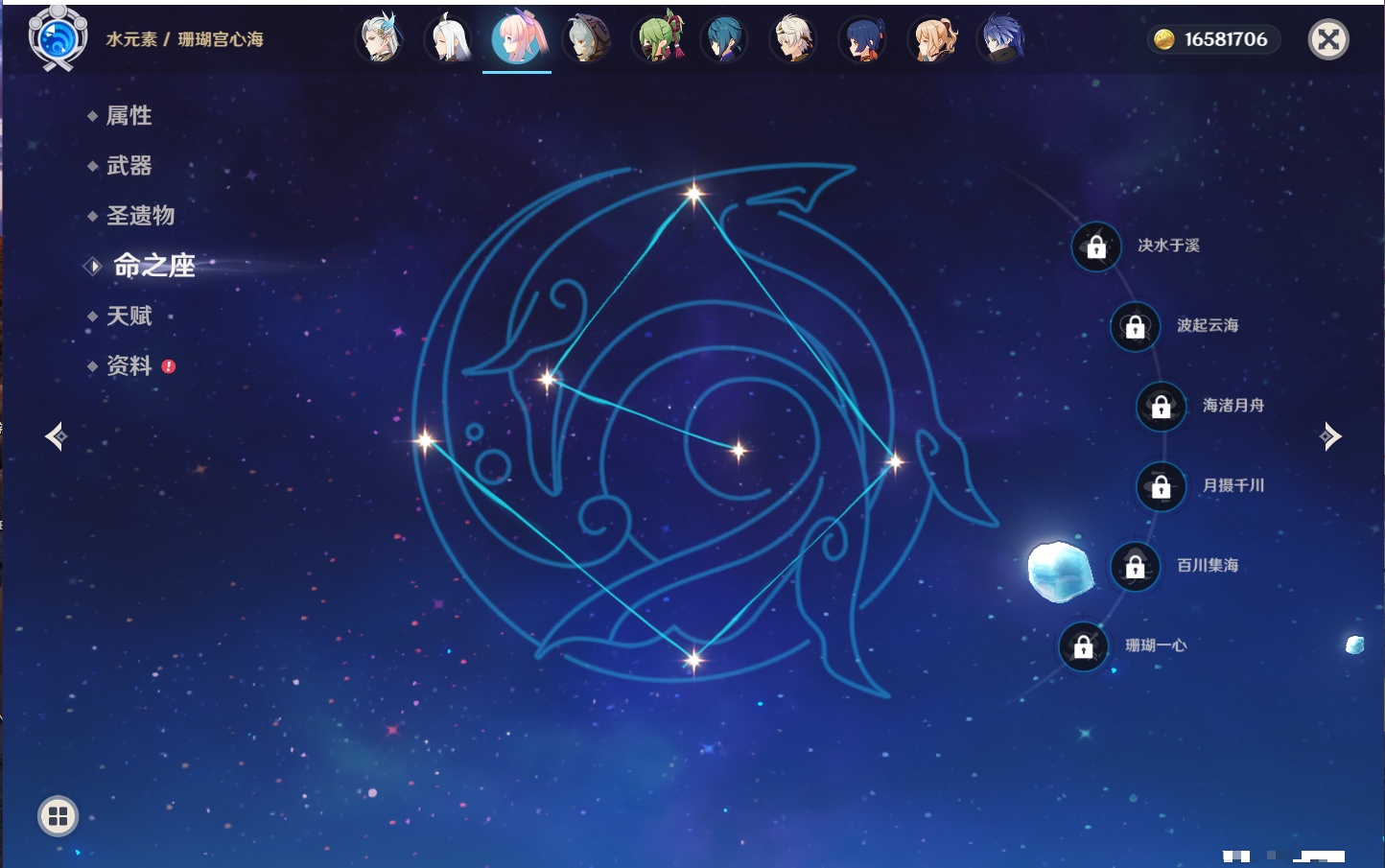Open the 资料 profile page
Image resolution: width=1385 pixels, height=868 pixels.
[x=129, y=365]
